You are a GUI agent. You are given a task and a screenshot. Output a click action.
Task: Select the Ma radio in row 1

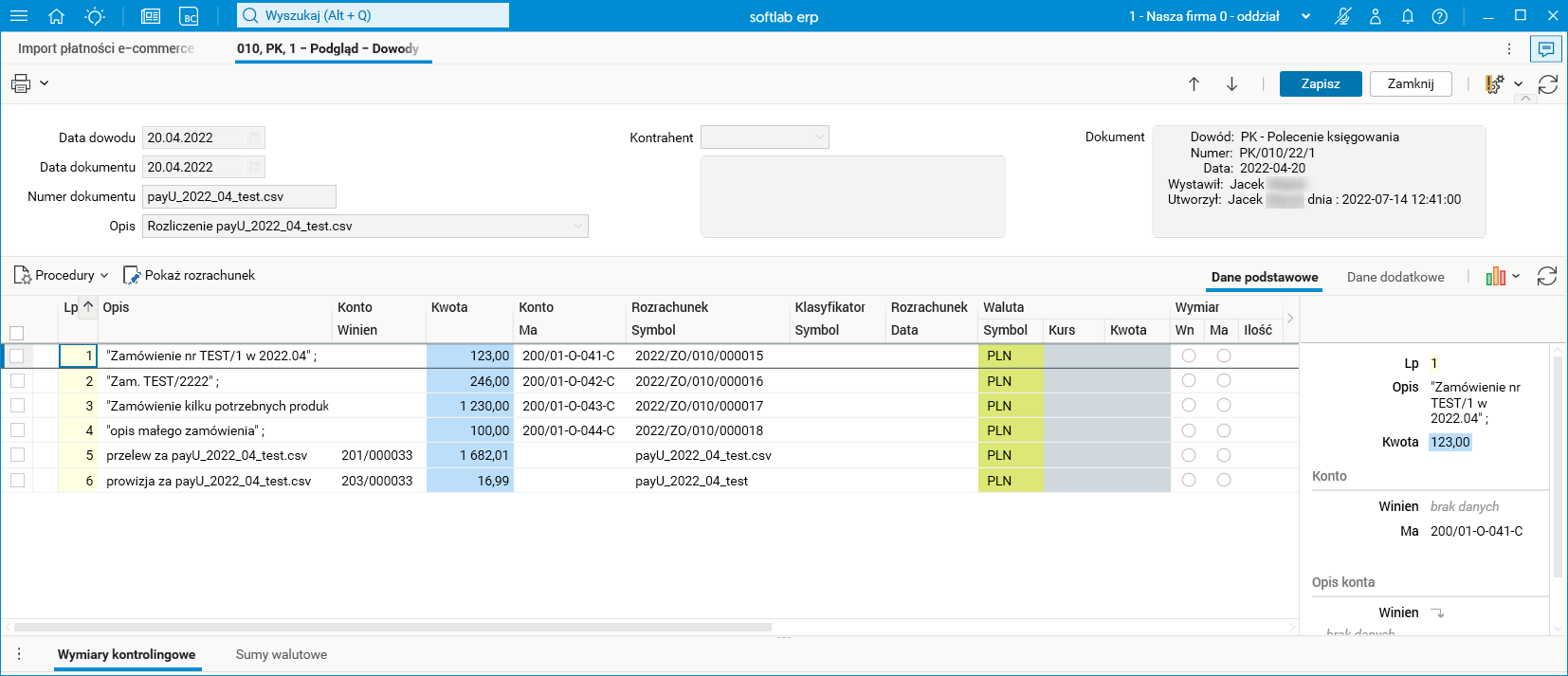pos(1224,356)
